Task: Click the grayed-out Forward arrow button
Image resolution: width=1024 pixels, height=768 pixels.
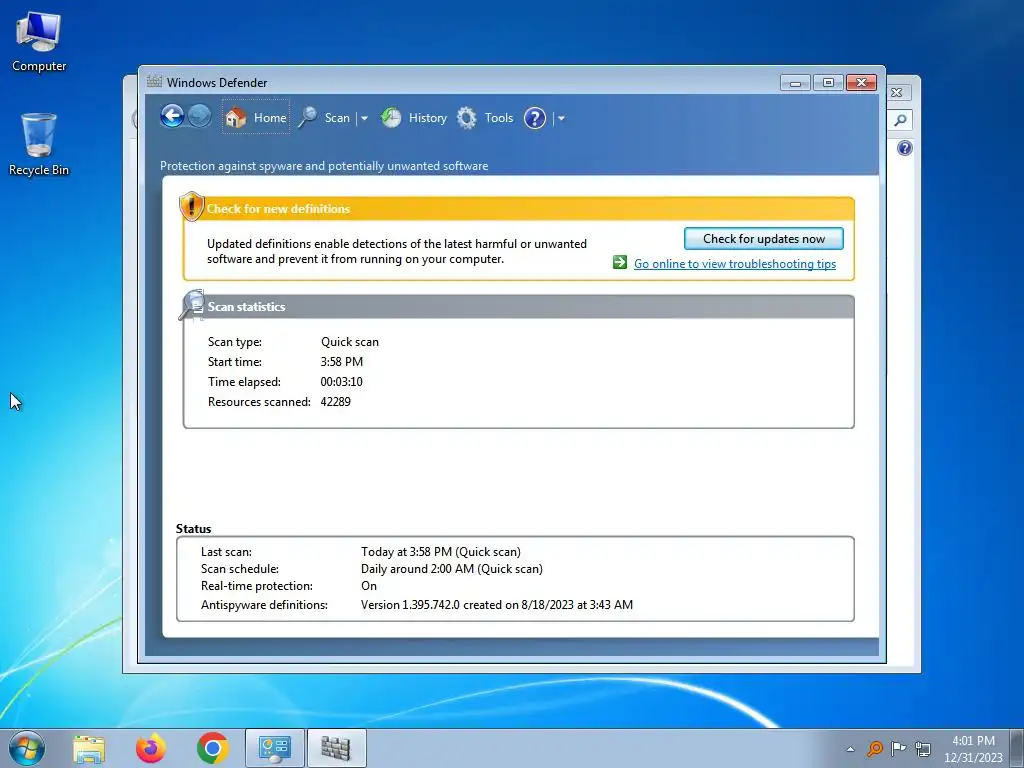Action: 199,117
